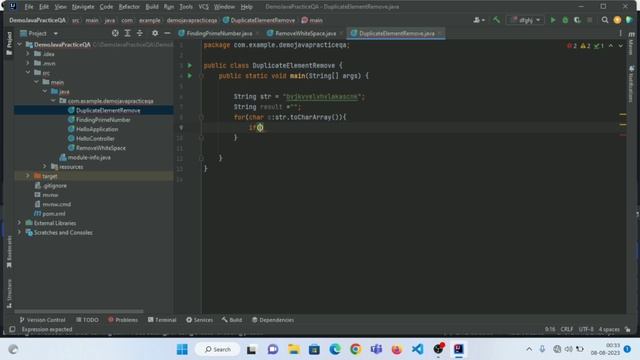
Task: Open the Navigate menu
Action: pos(83,7)
